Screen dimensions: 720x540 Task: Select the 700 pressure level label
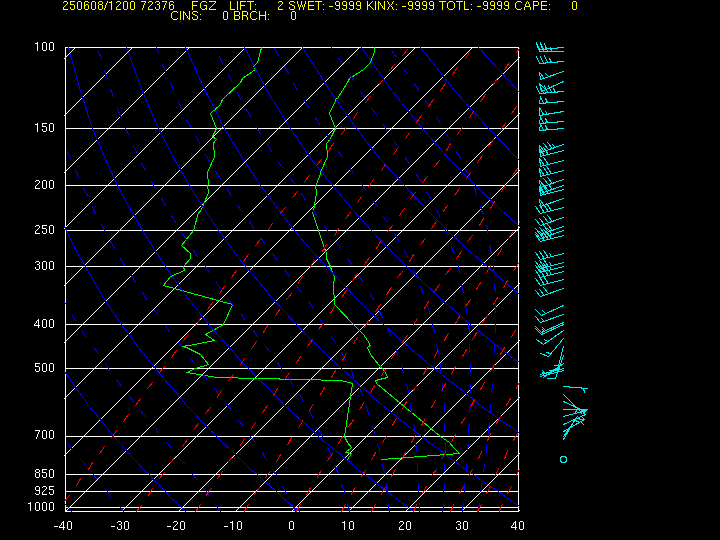[x=45, y=435]
